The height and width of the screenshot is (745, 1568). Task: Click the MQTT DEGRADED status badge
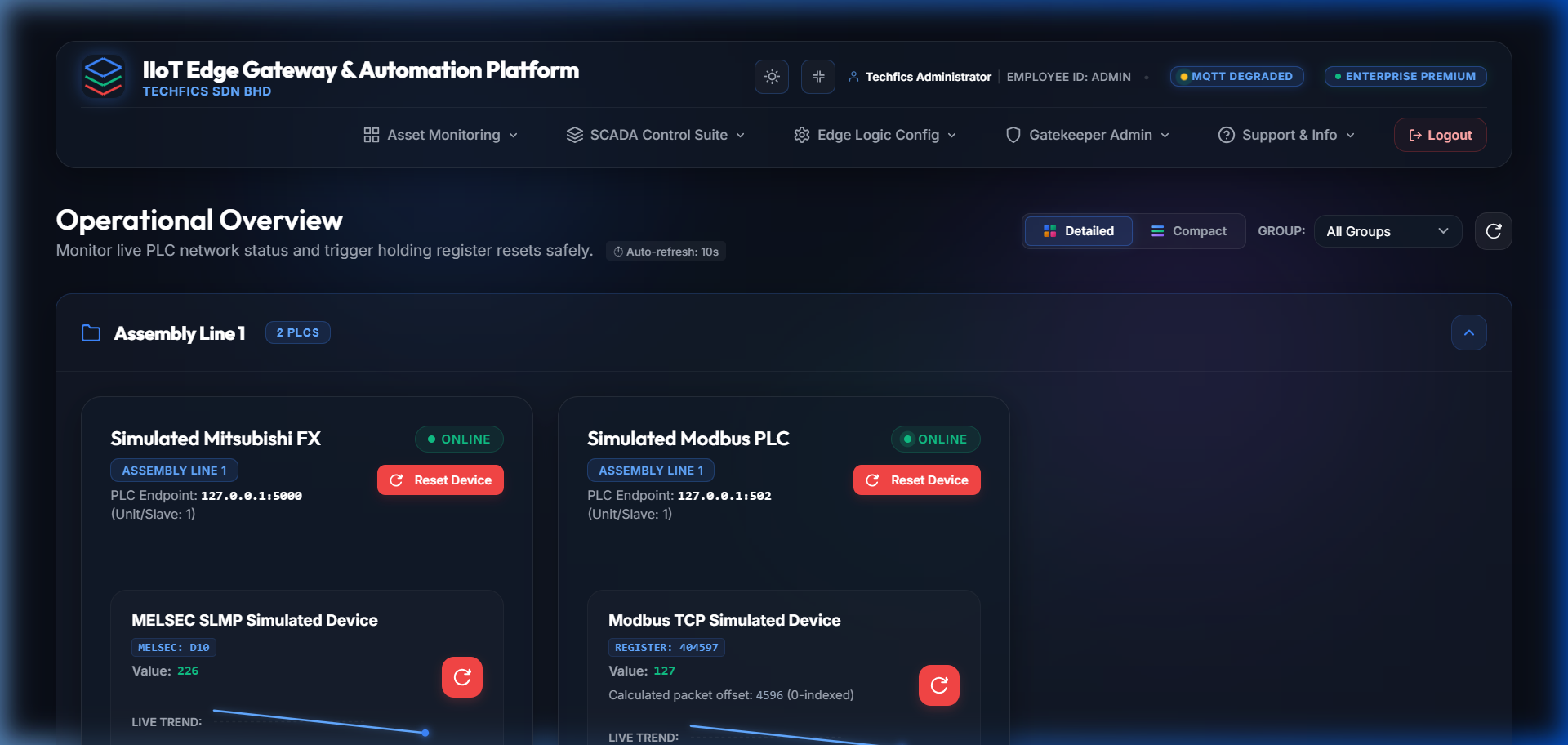pos(1237,76)
